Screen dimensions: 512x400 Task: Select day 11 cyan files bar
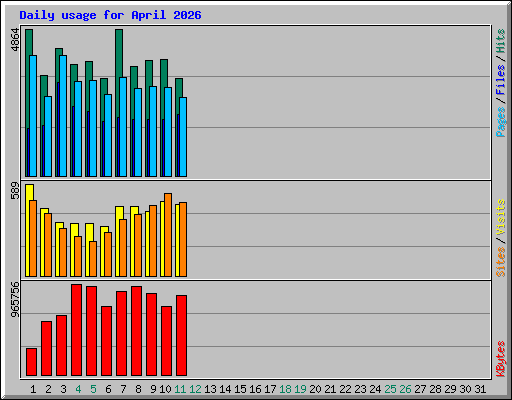(x=183, y=137)
